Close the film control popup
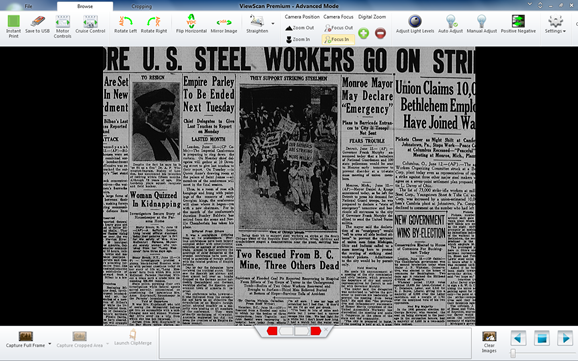This screenshot has width=578, height=361. point(326,329)
